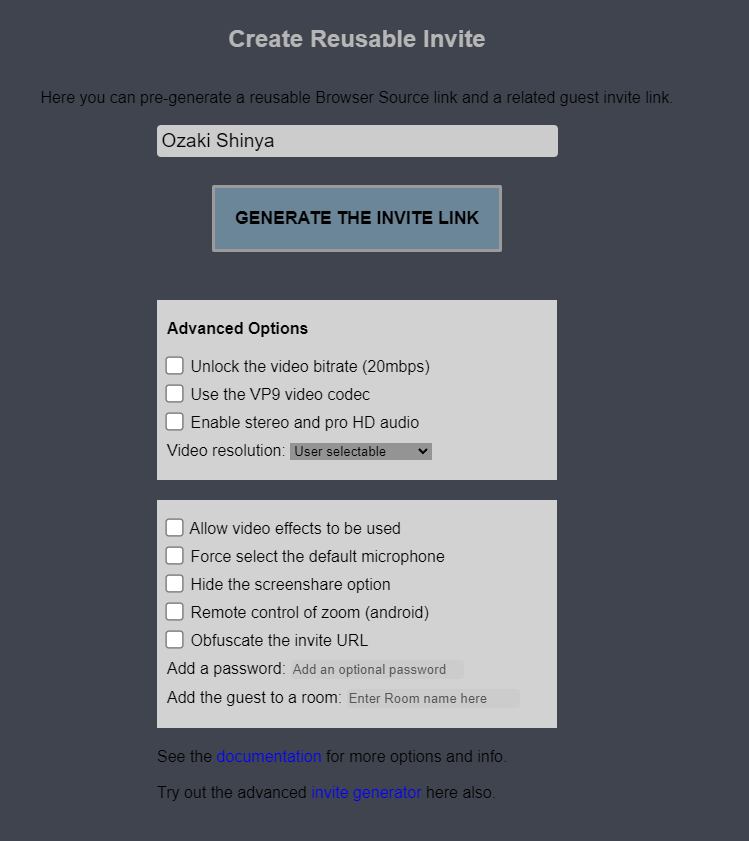Image resolution: width=749 pixels, height=841 pixels.
Task: Click the Advanced Options heading
Action: [x=237, y=328]
